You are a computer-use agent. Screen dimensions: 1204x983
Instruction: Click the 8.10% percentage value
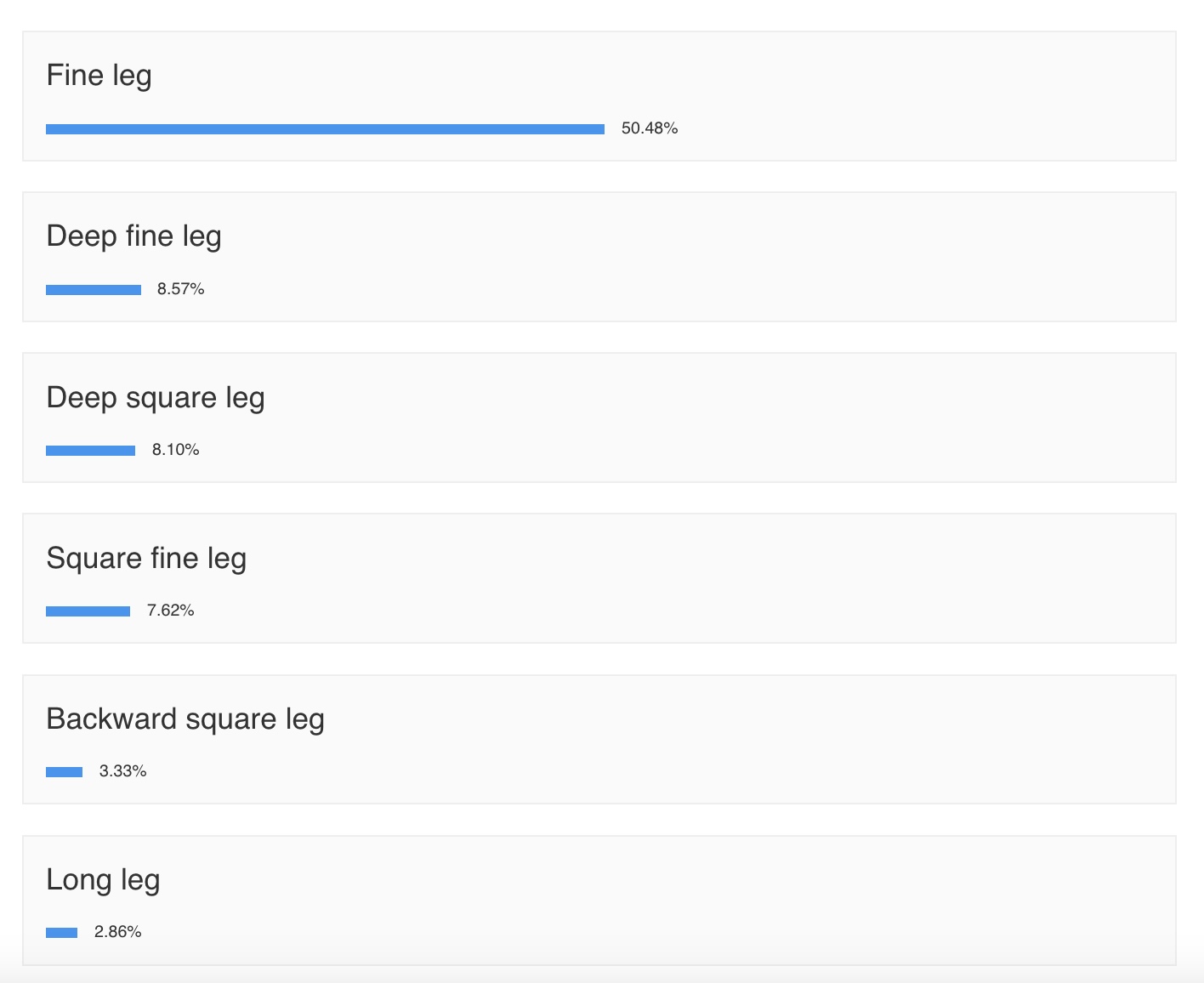click(175, 450)
